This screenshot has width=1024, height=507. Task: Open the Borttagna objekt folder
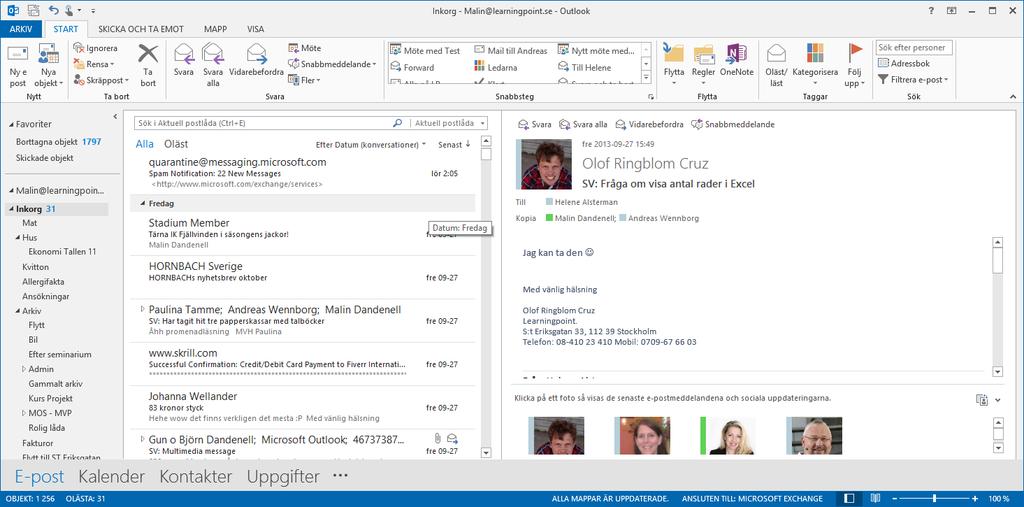(x=58, y=142)
